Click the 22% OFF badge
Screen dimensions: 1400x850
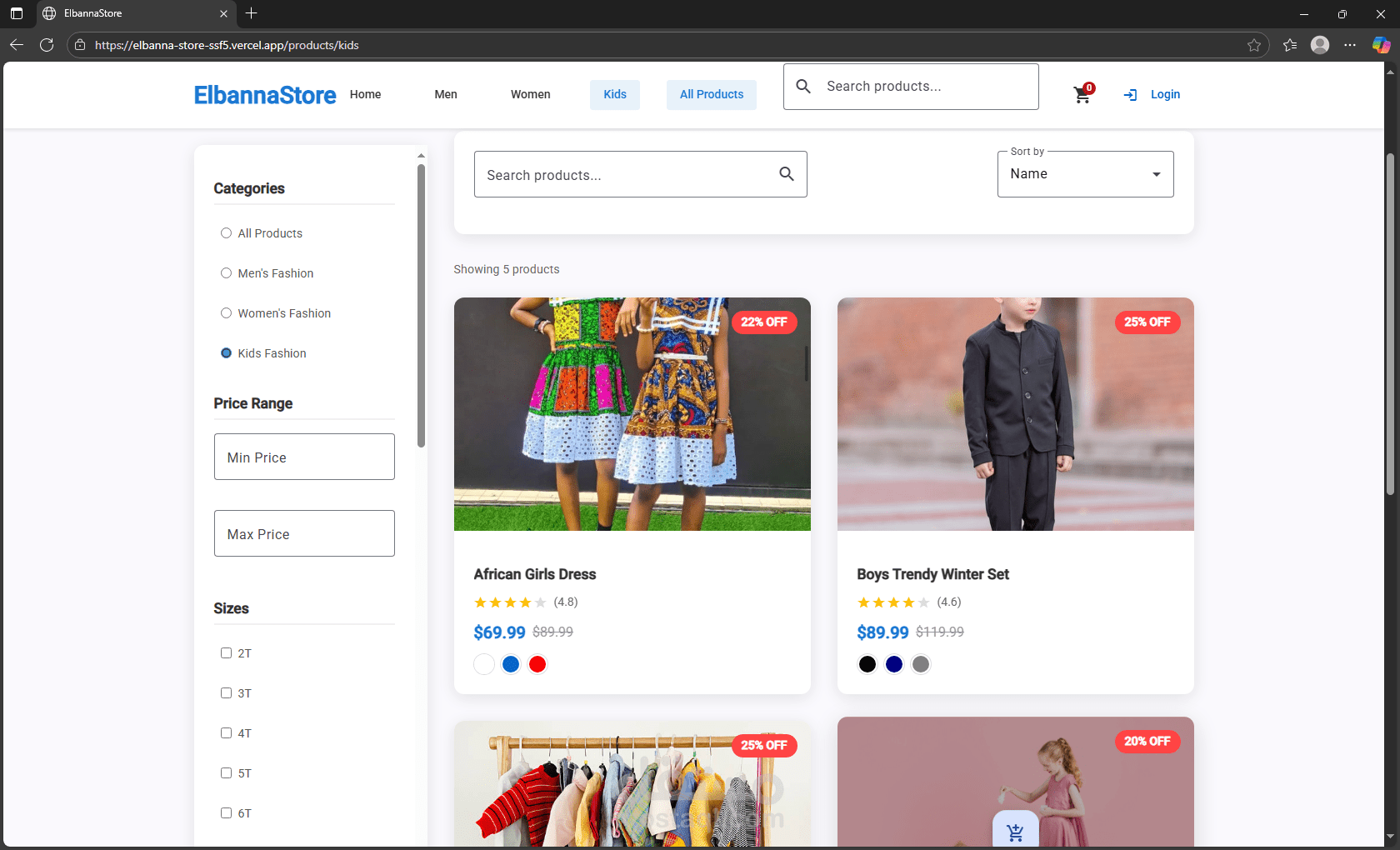pyautogui.click(x=764, y=322)
